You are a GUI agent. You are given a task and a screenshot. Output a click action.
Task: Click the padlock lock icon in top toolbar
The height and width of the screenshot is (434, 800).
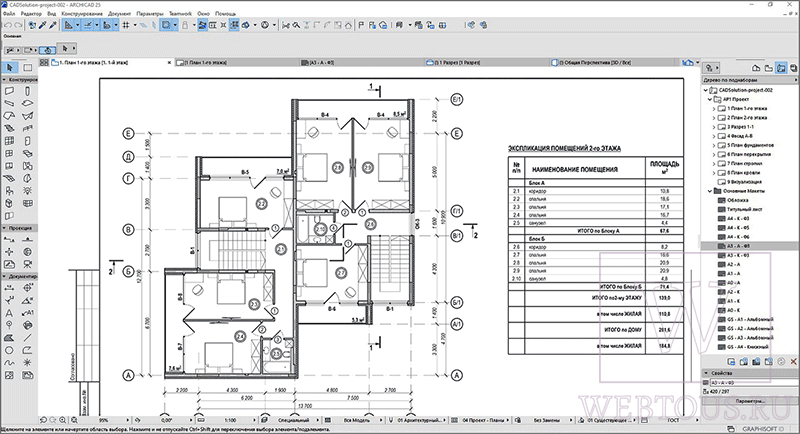click(185, 25)
